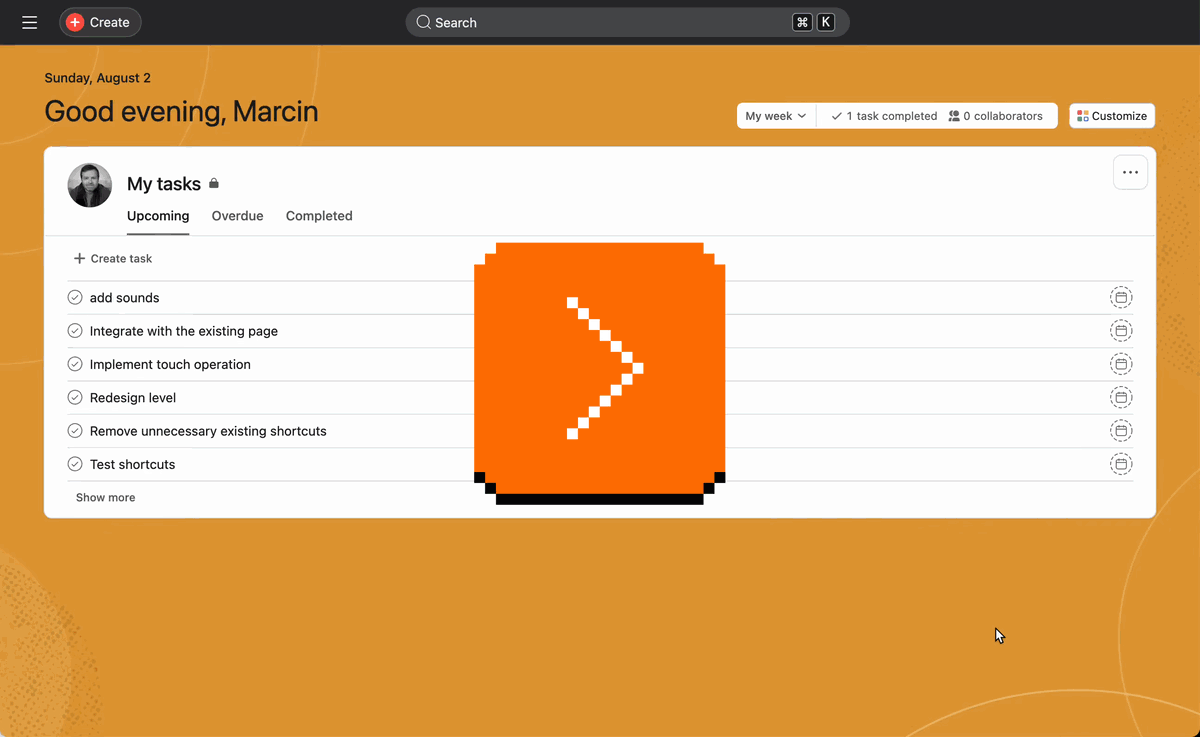Mark add sounds task as complete
Screen dimensions: 1200x737
point(75,298)
